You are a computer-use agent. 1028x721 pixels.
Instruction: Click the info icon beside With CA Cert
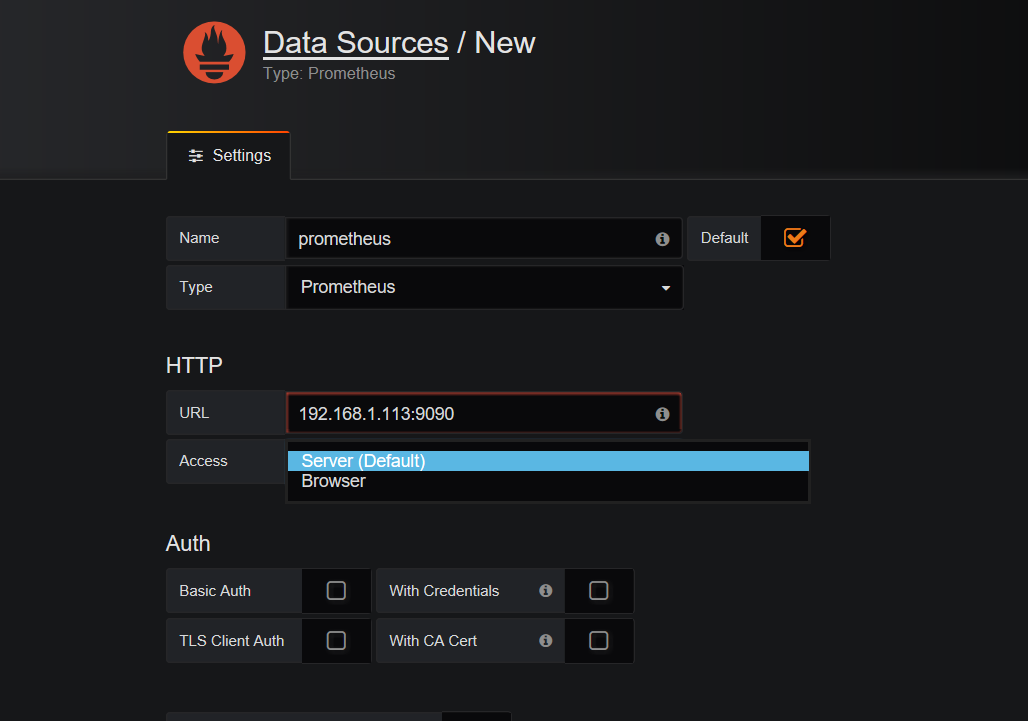tap(545, 640)
